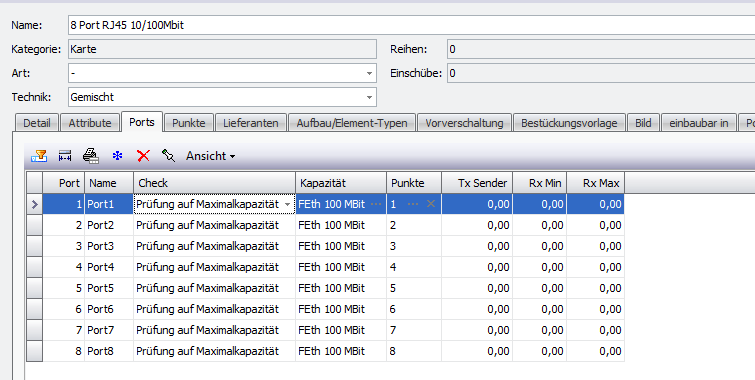The width and height of the screenshot is (755, 380).
Task: Click the Port7 name cell
Action: [109, 330]
